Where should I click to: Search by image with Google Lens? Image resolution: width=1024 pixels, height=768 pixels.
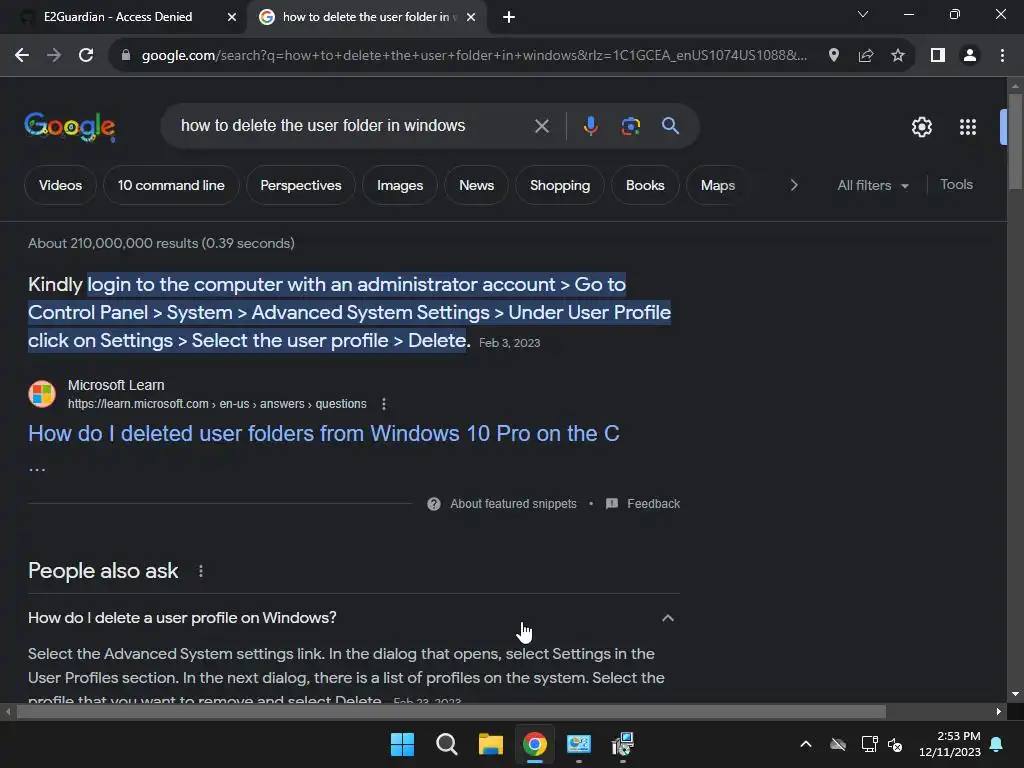click(630, 126)
